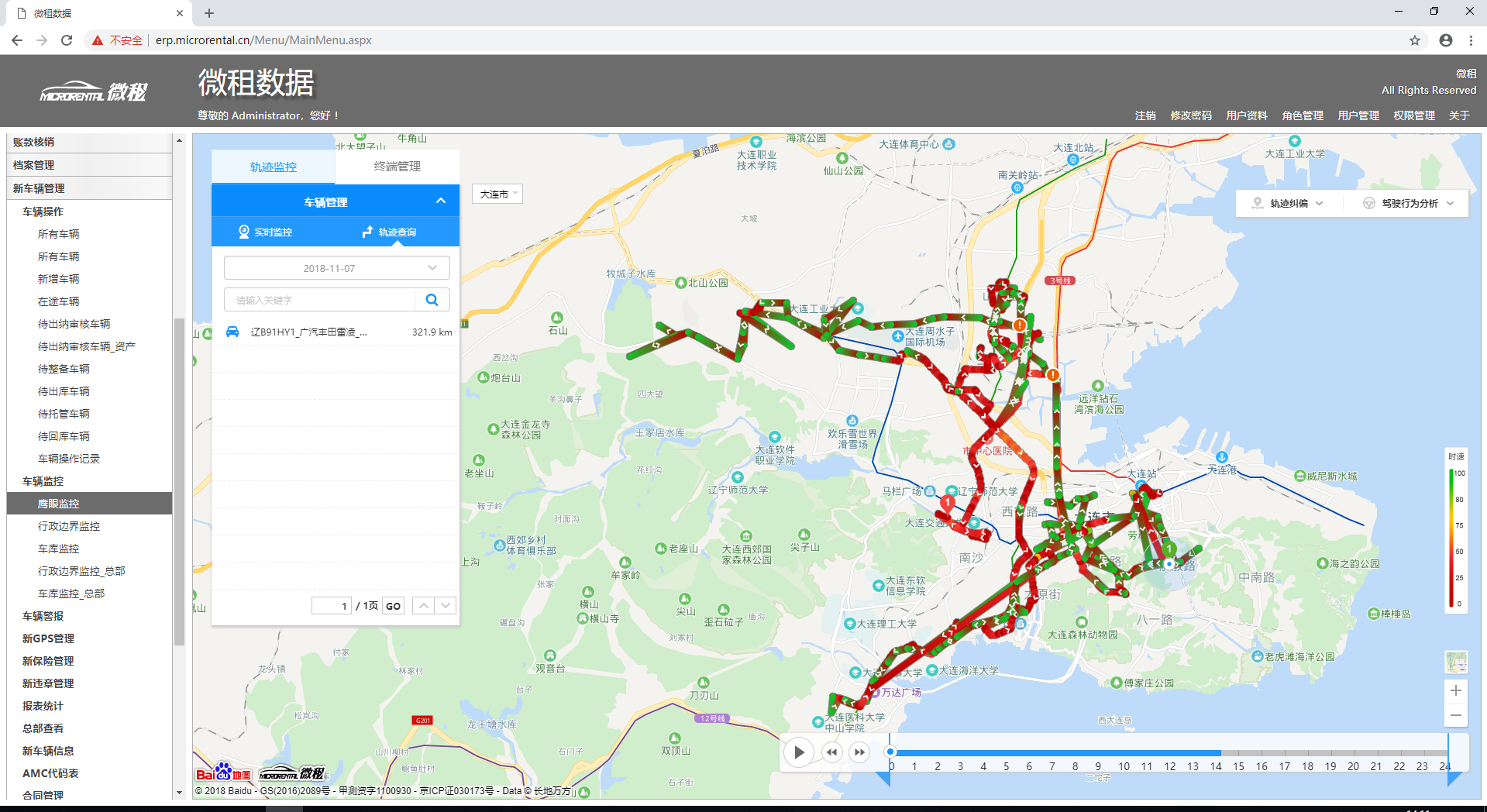Viewport: 1487px width, 812px height.
Task: Open 行政边界监控 in the sidebar
Action: [x=69, y=526]
